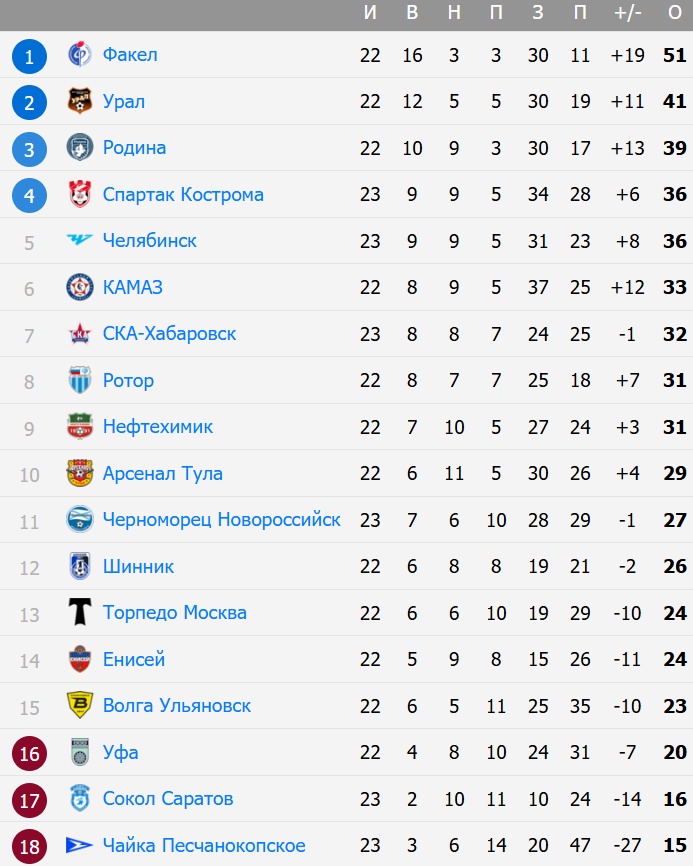Click the Урал team crest
The width and height of the screenshot is (693, 866).
point(80,101)
